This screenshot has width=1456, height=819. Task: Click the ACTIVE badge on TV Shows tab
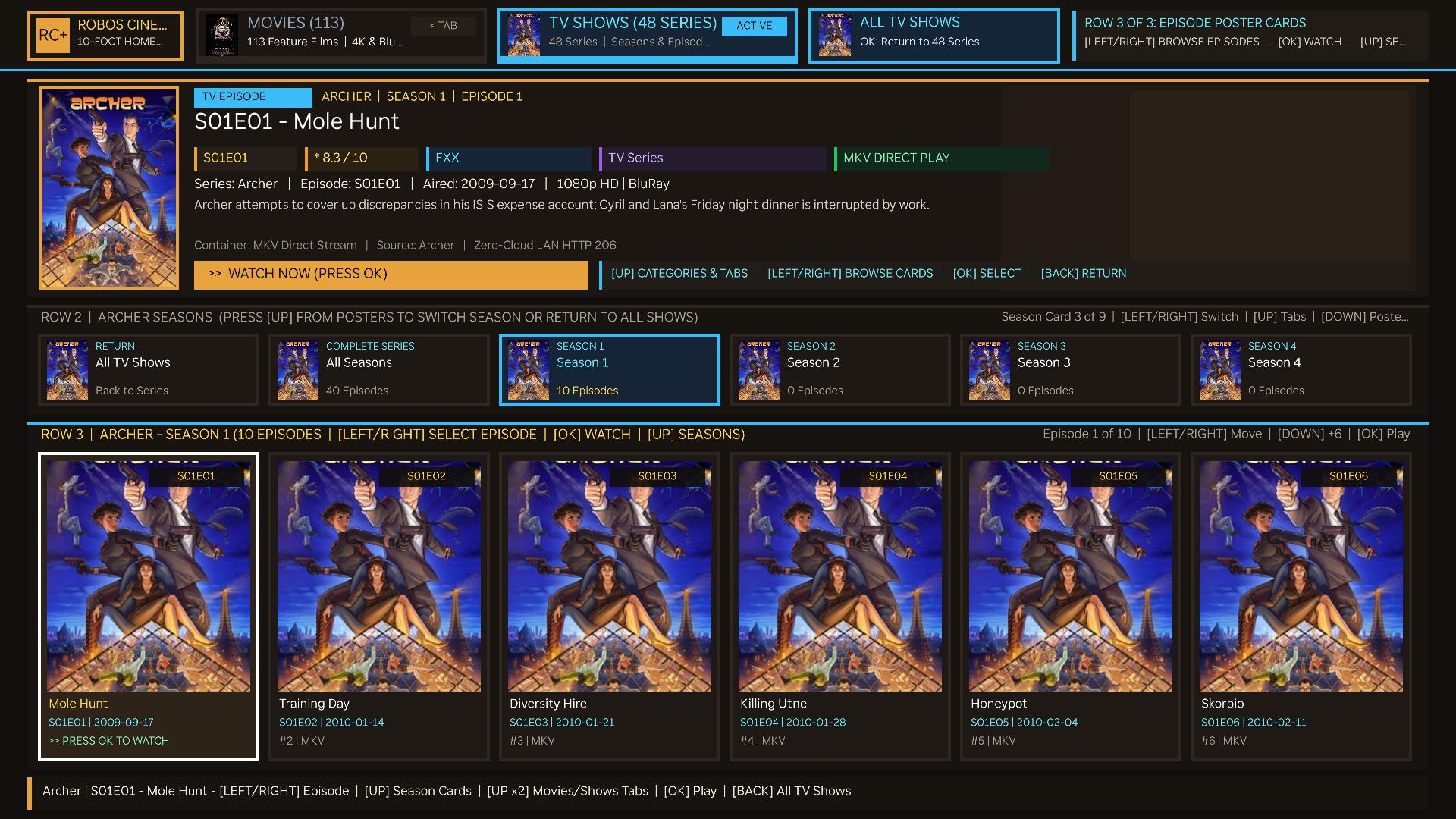click(755, 26)
